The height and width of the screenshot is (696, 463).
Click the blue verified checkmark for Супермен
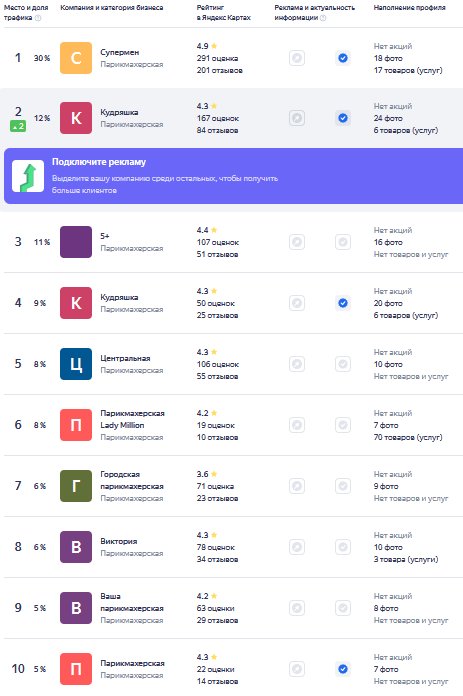pos(343,58)
